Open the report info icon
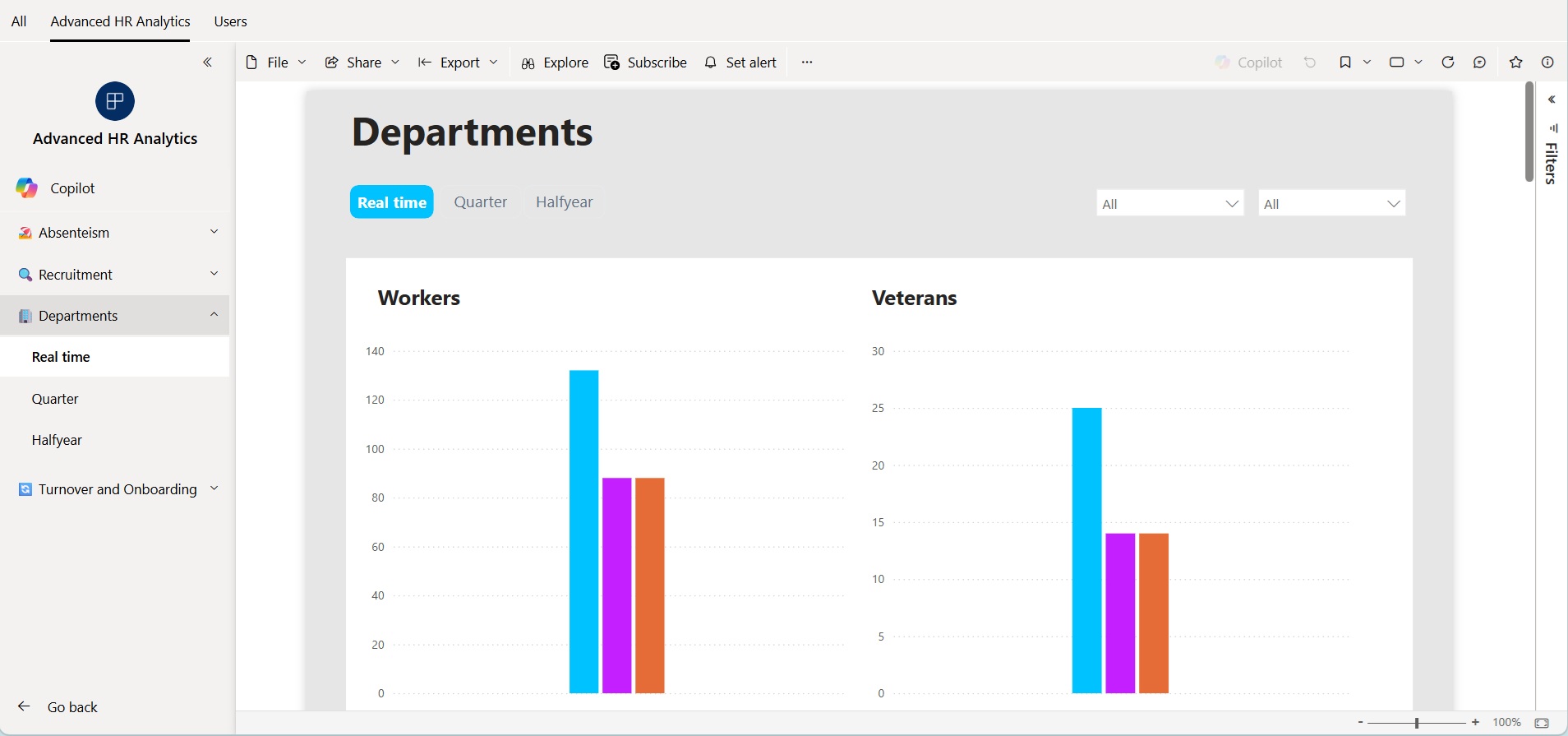The height and width of the screenshot is (736, 1568). click(x=1547, y=62)
